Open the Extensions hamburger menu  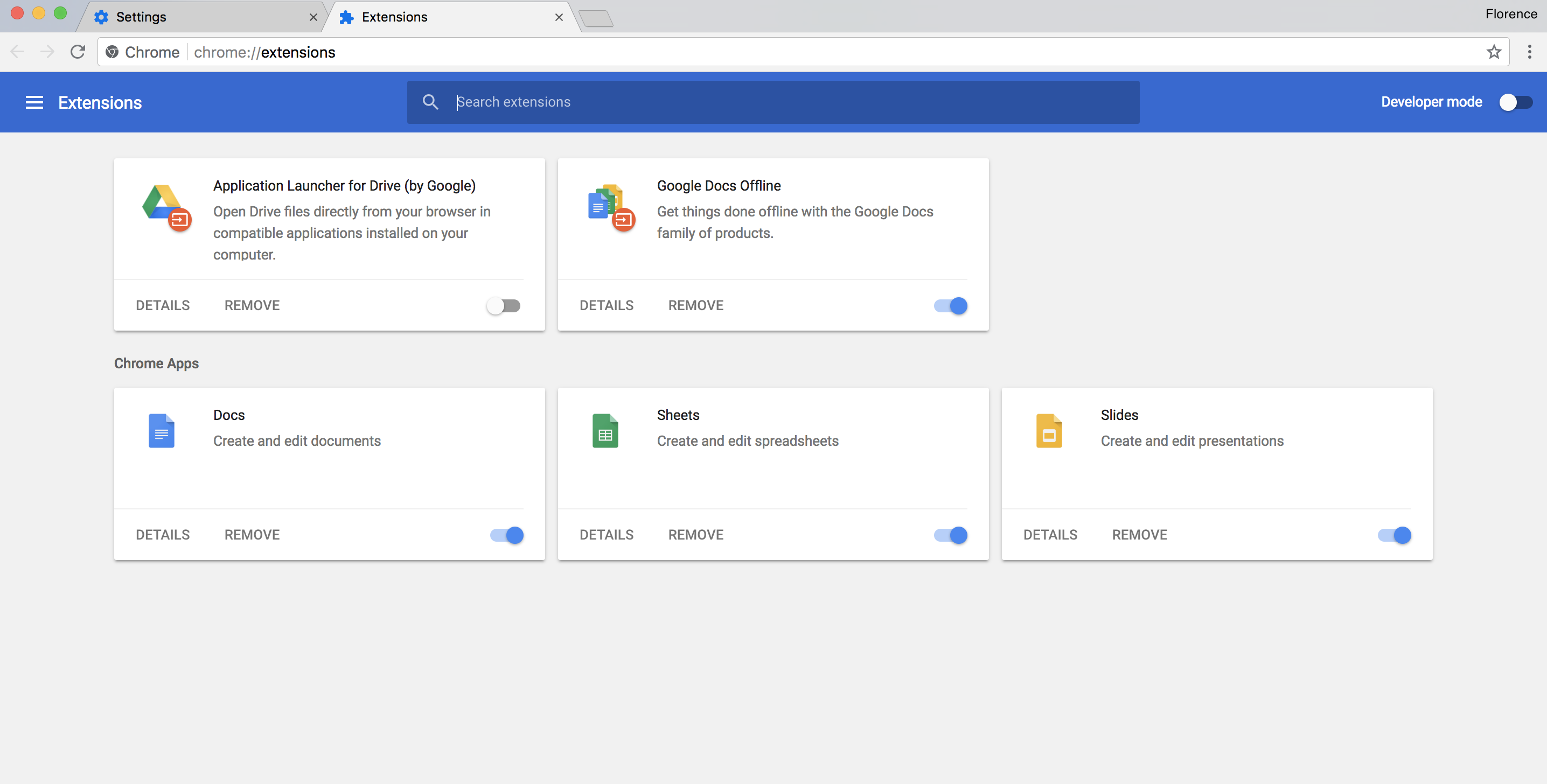34,103
